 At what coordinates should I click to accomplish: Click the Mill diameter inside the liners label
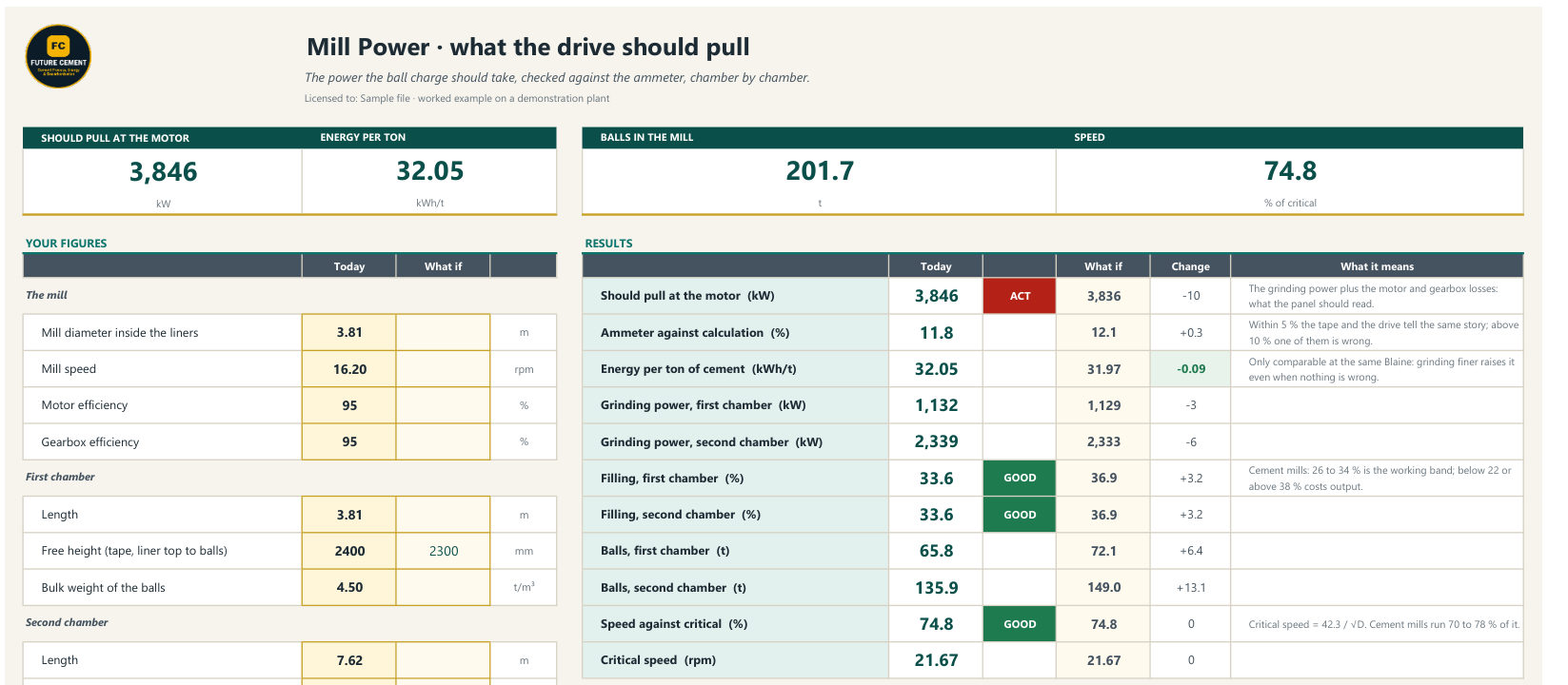[120, 333]
